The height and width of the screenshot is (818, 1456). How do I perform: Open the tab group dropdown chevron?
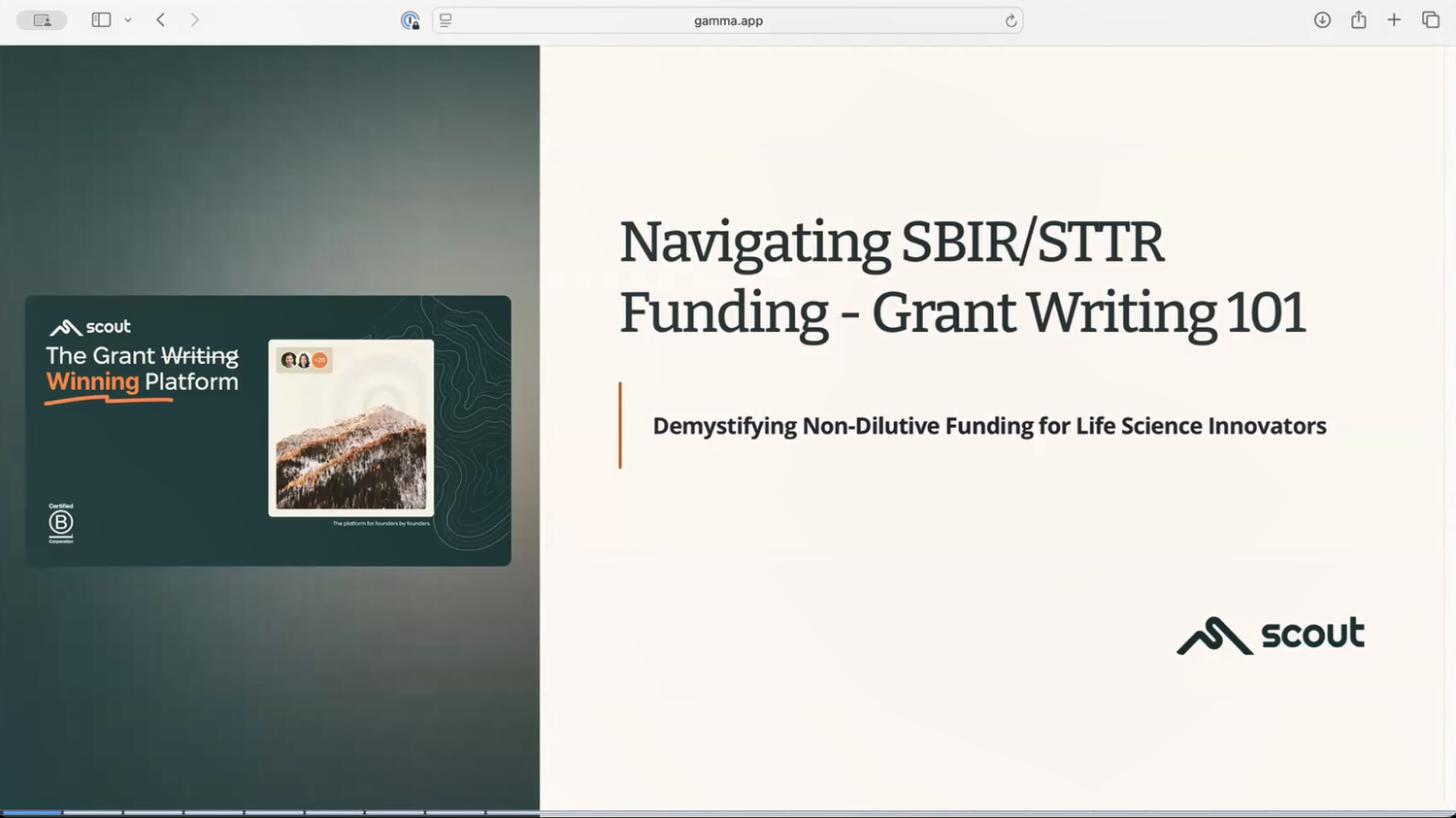click(127, 19)
